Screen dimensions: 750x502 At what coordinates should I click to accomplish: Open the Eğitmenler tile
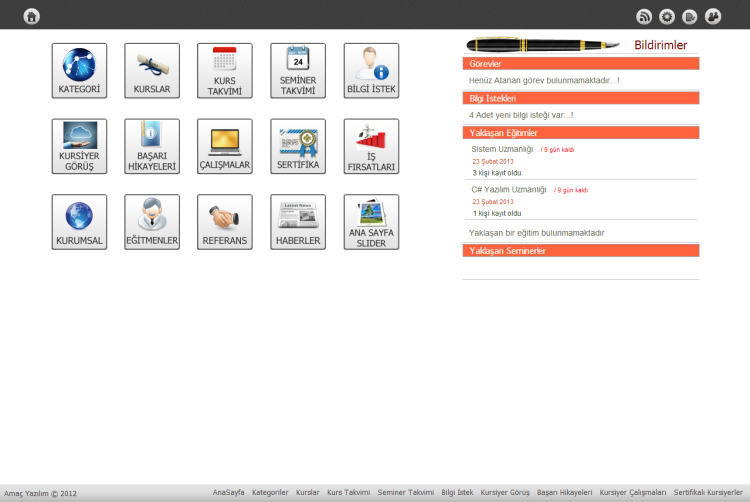pos(152,222)
